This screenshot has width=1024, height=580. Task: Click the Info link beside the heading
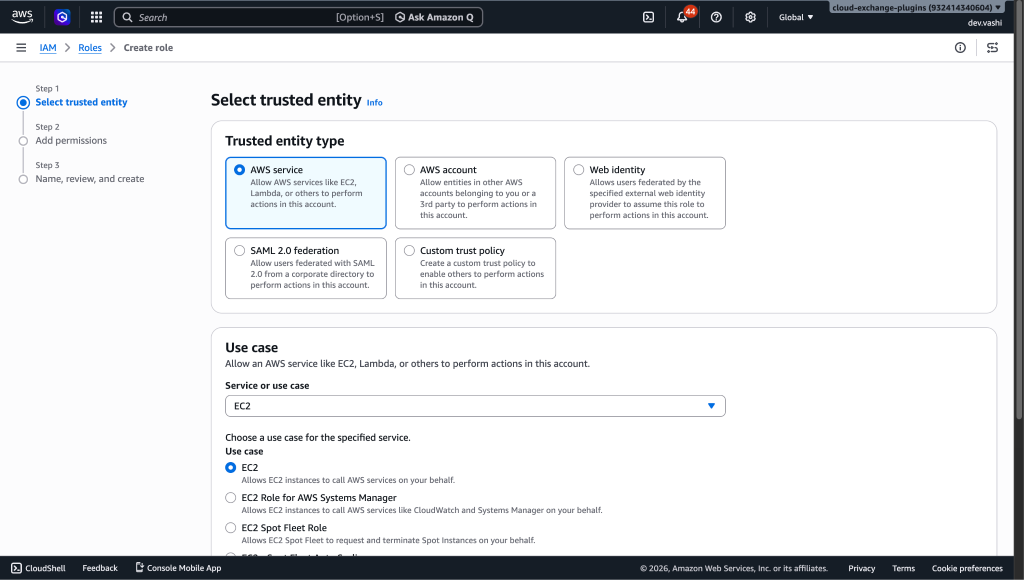374,103
